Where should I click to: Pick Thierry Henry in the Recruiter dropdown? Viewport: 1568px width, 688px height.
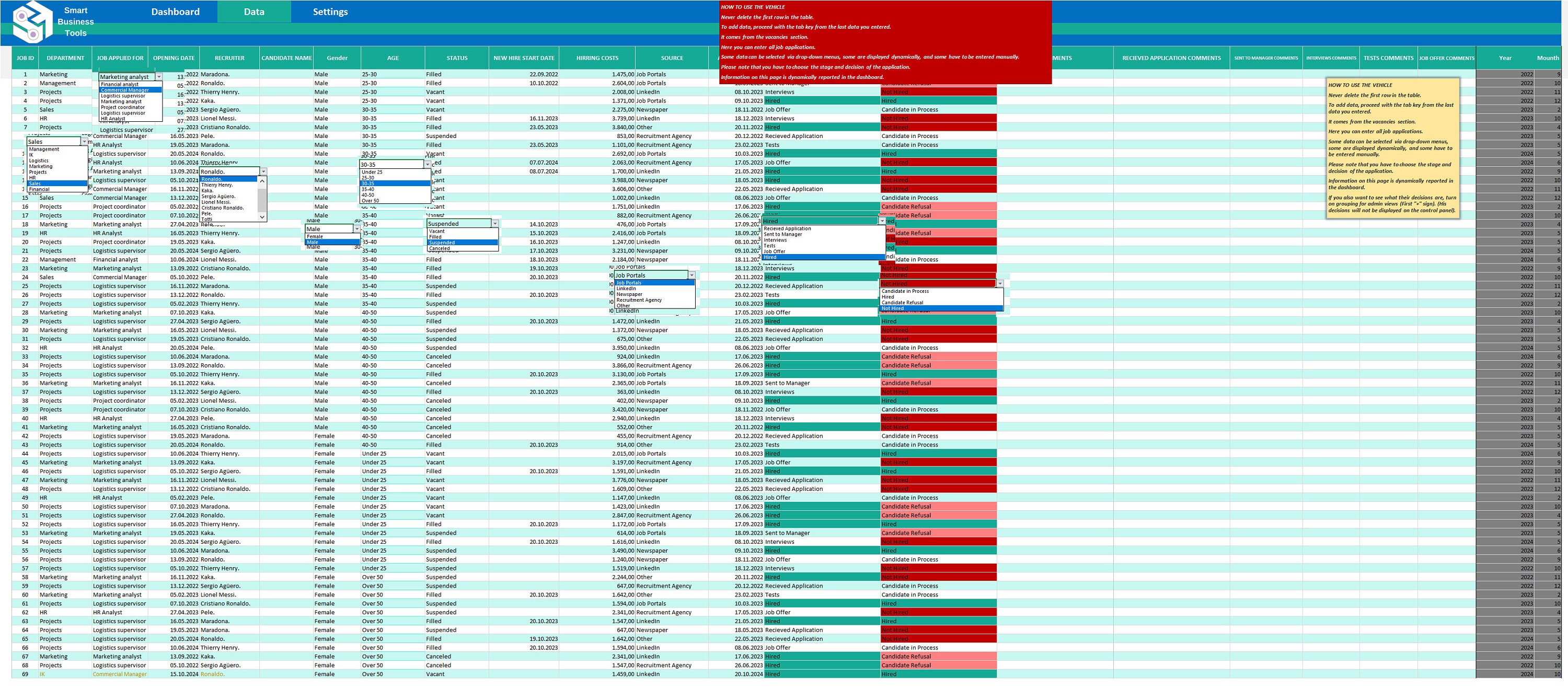pos(217,185)
